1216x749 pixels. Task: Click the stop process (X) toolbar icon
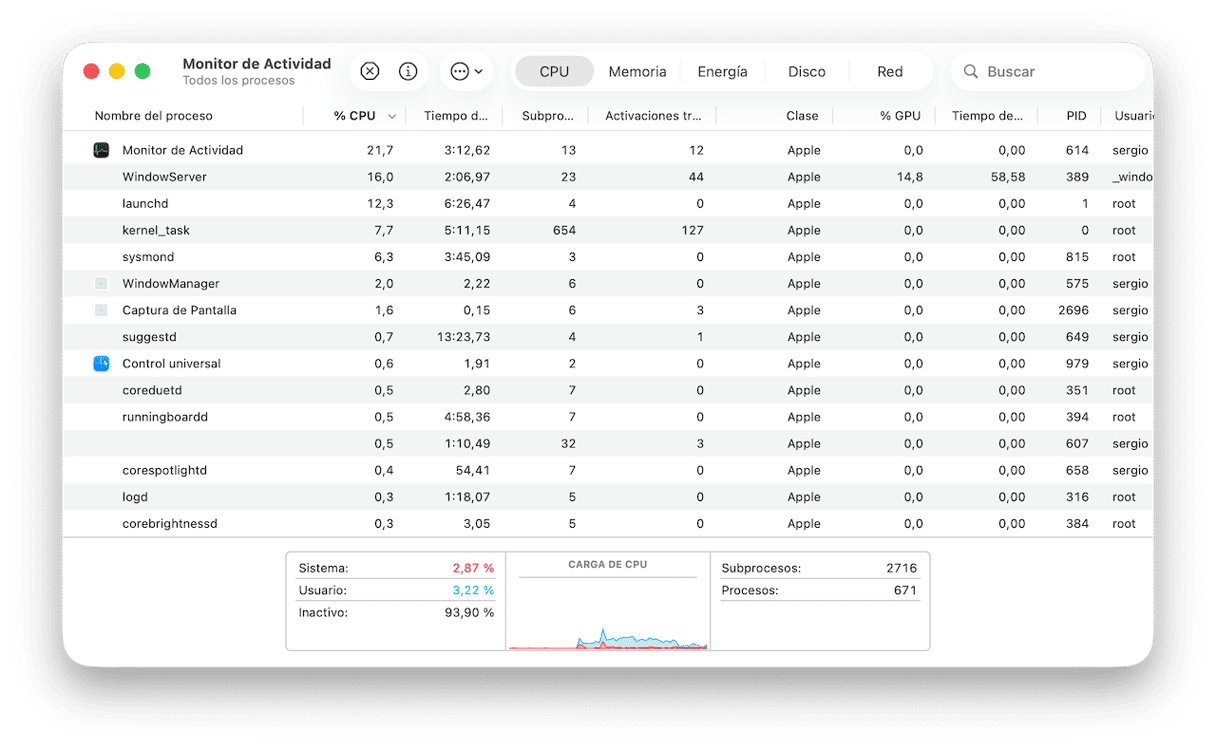click(370, 71)
